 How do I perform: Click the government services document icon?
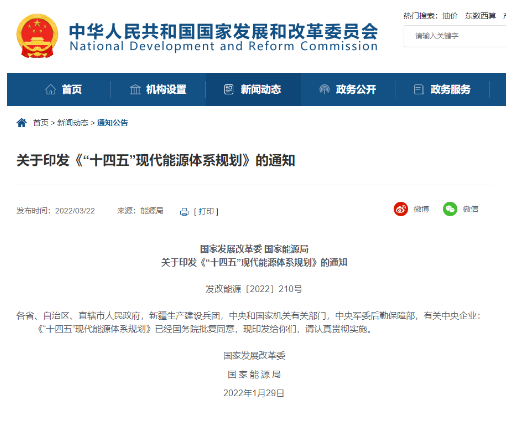pos(418,89)
